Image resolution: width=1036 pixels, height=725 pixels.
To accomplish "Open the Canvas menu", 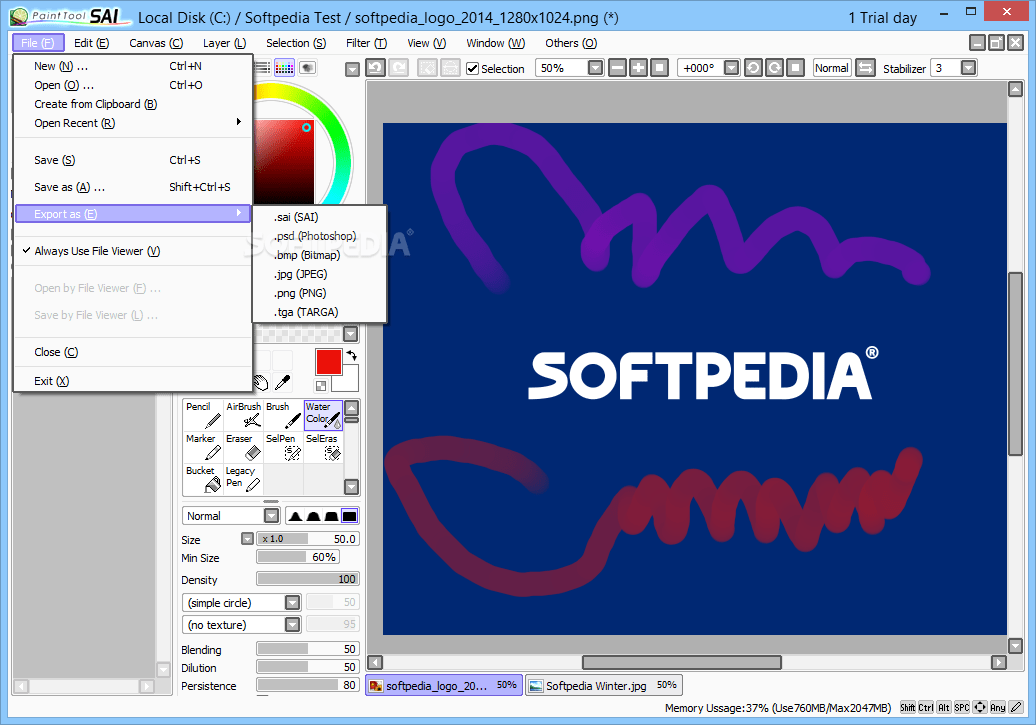I will 156,43.
